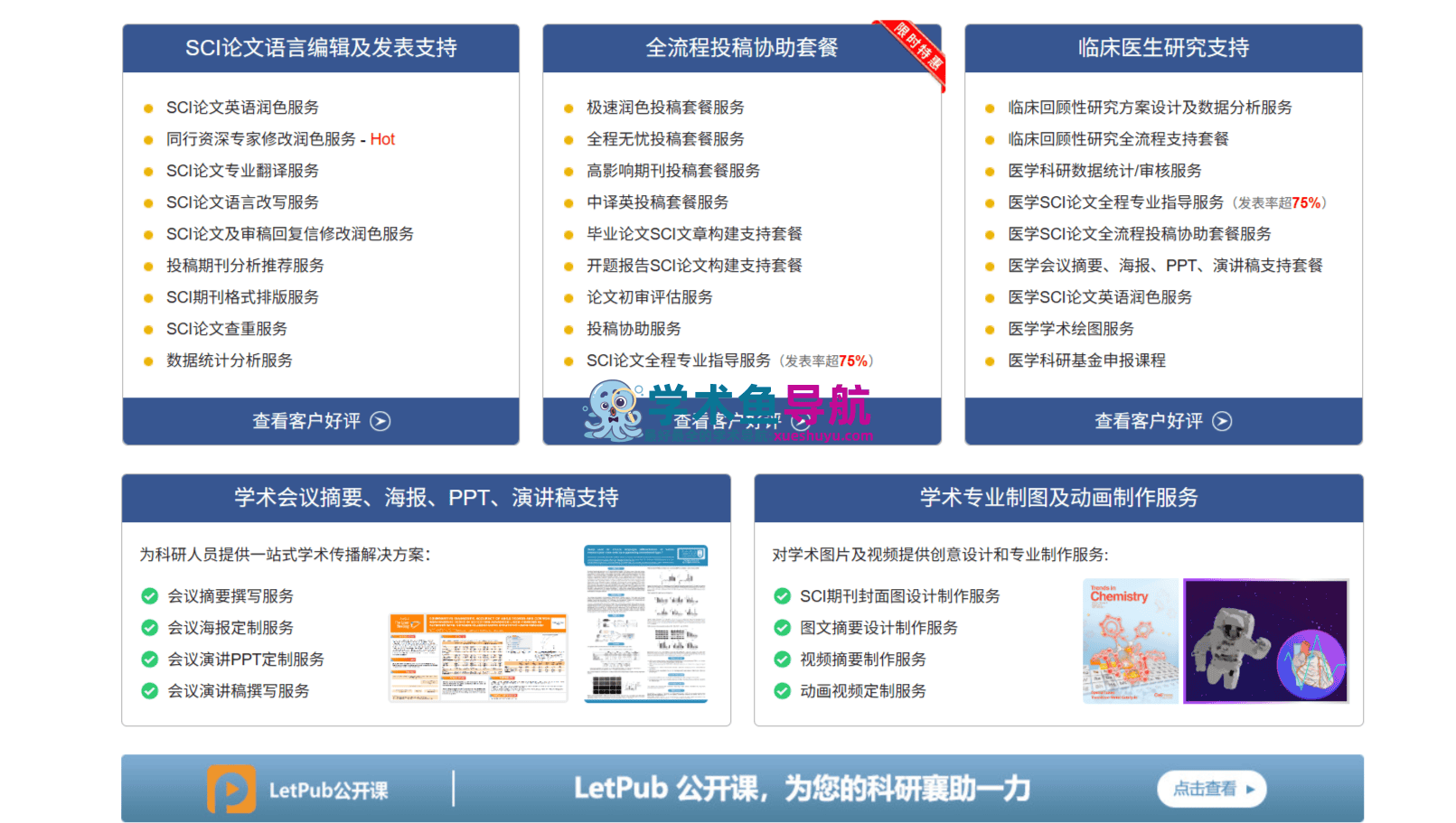The width and height of the screenshot is (1456, 823).
Task: Open 视频摘要制作服务 link
Action: 863,659
